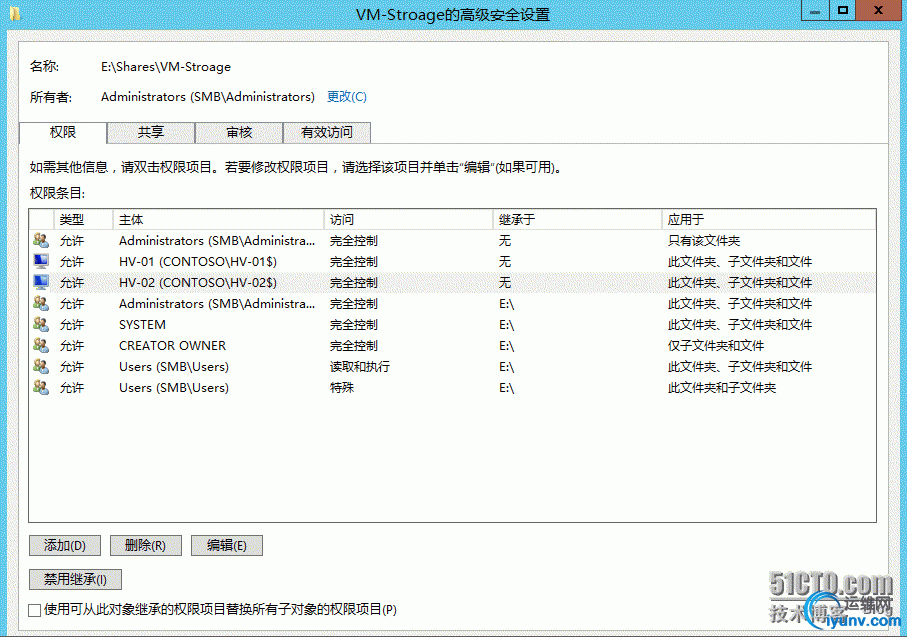Click the 仅子文件夹和文件 applies-to cell

(716, 345)
